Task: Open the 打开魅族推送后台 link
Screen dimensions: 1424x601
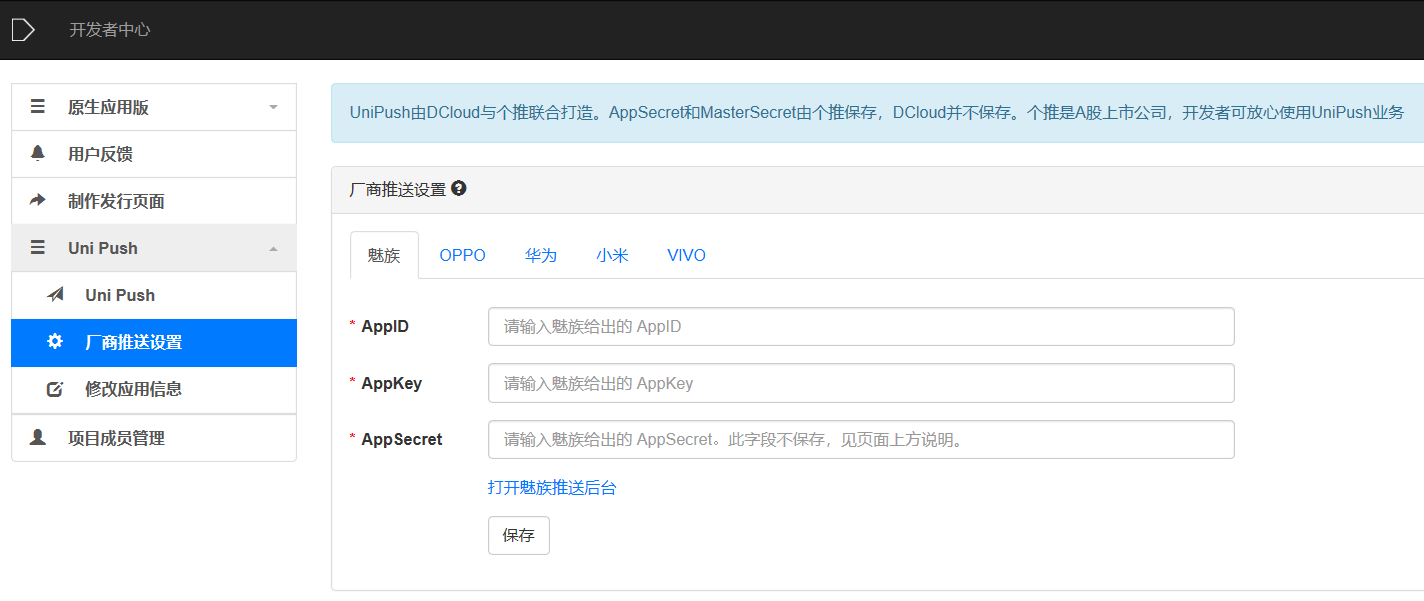Action: coord(552,487)
